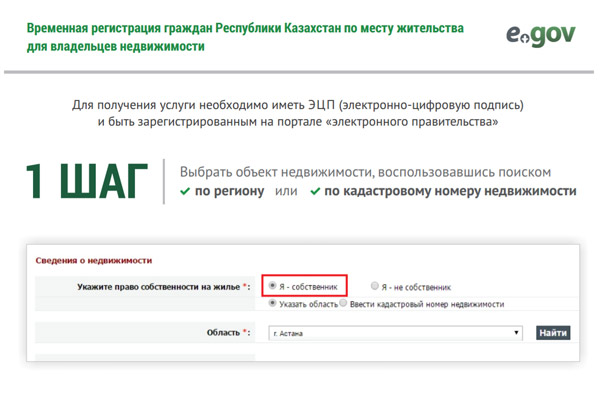The image size is (600, 414).
Task: Select the 'Я - не собственник' radio button
Action: 375,285
